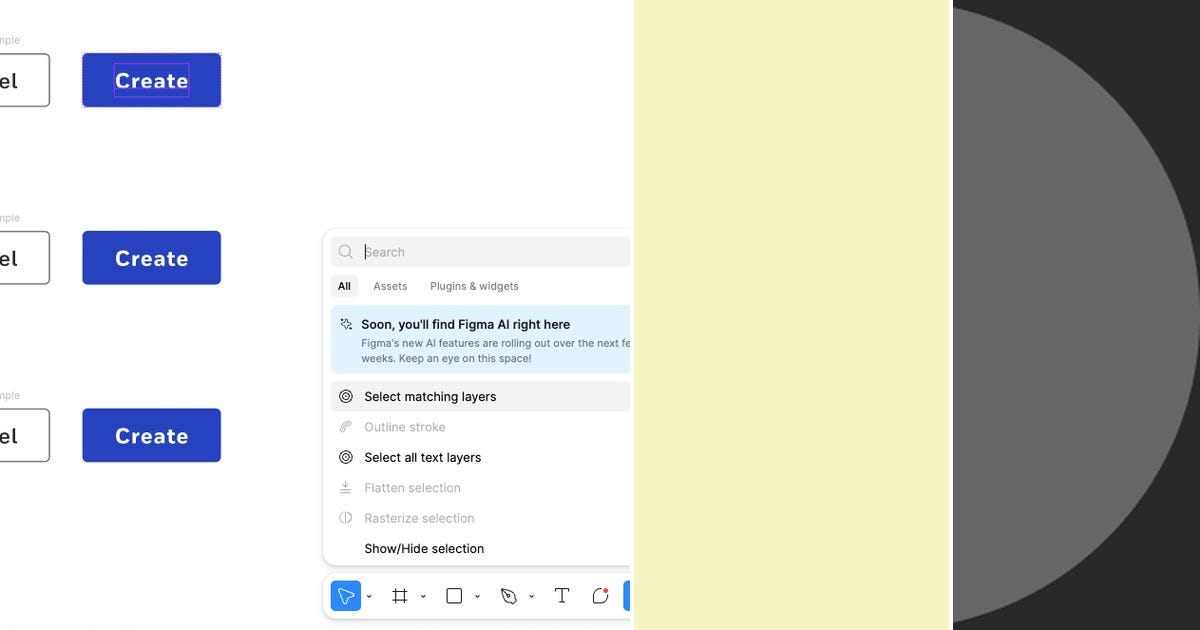
Task: Open the Comment tool
Action: point(600,595)
